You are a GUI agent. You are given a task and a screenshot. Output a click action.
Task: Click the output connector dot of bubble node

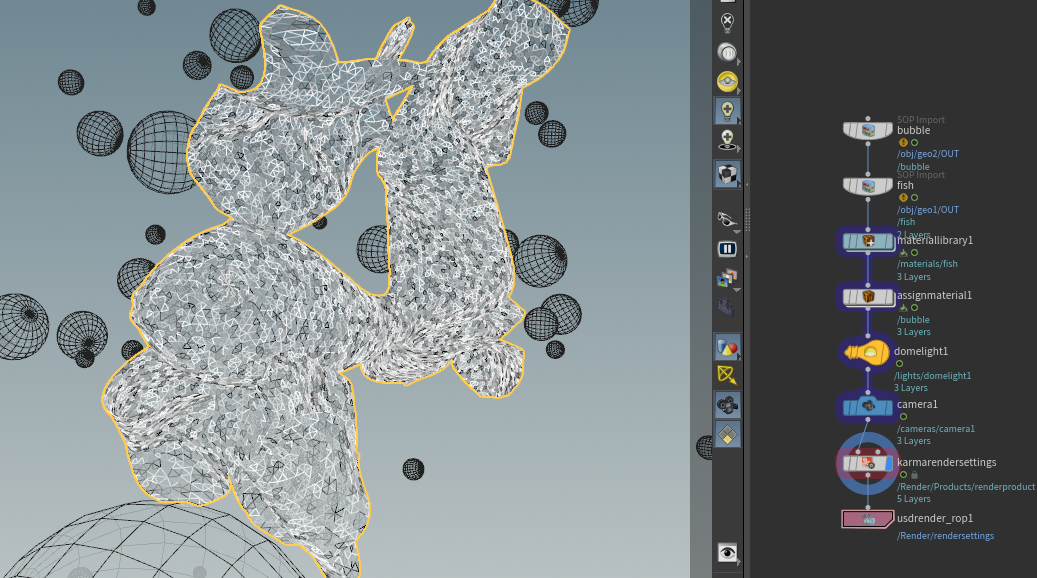tap(868, 142)
